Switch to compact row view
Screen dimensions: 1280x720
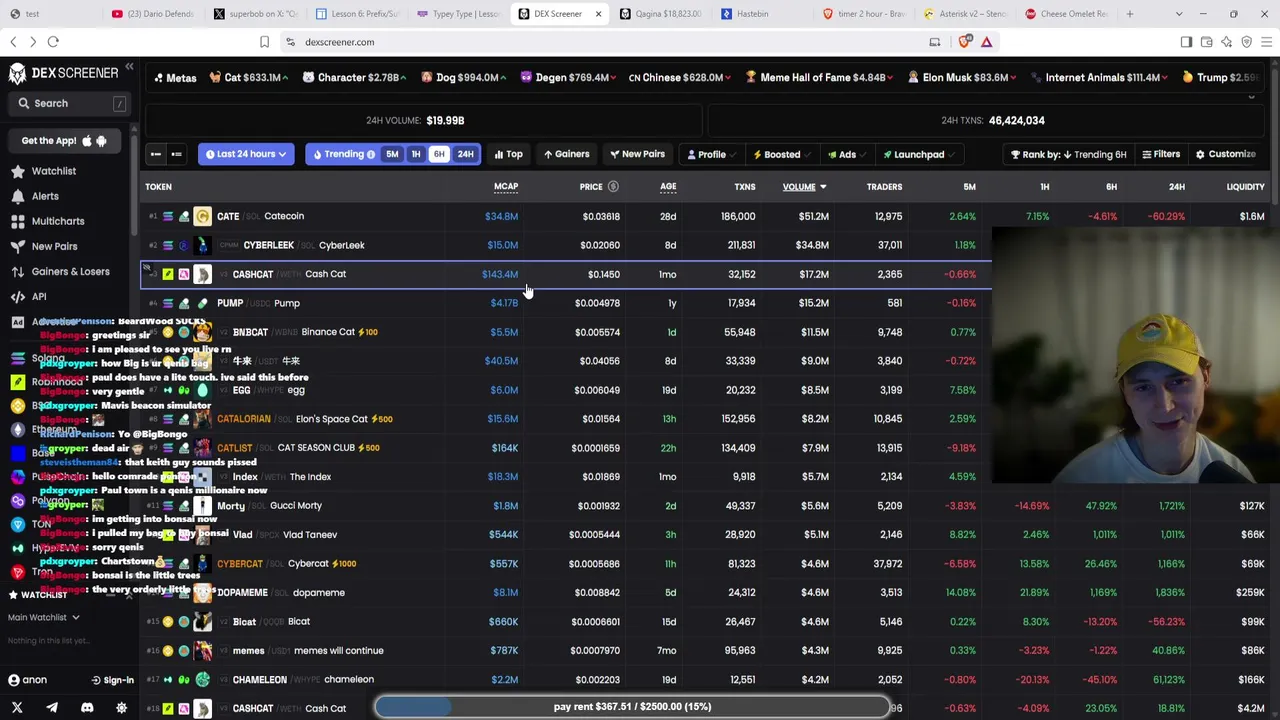coord(156,154)
